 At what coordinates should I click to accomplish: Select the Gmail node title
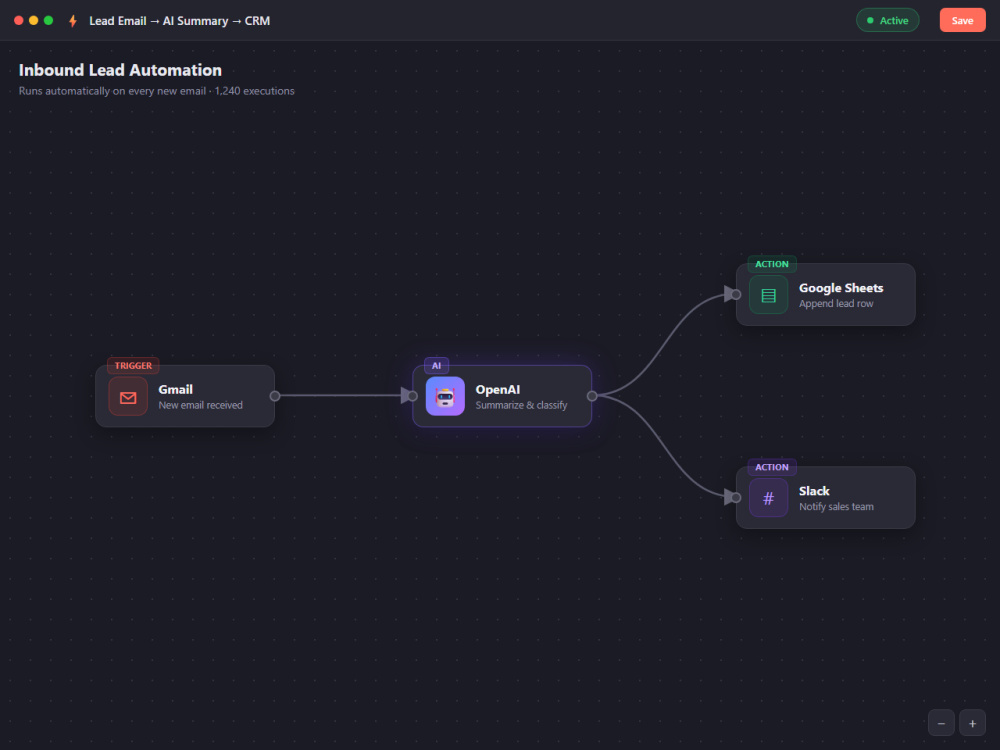pyautogui.click(x=175, y=390)
